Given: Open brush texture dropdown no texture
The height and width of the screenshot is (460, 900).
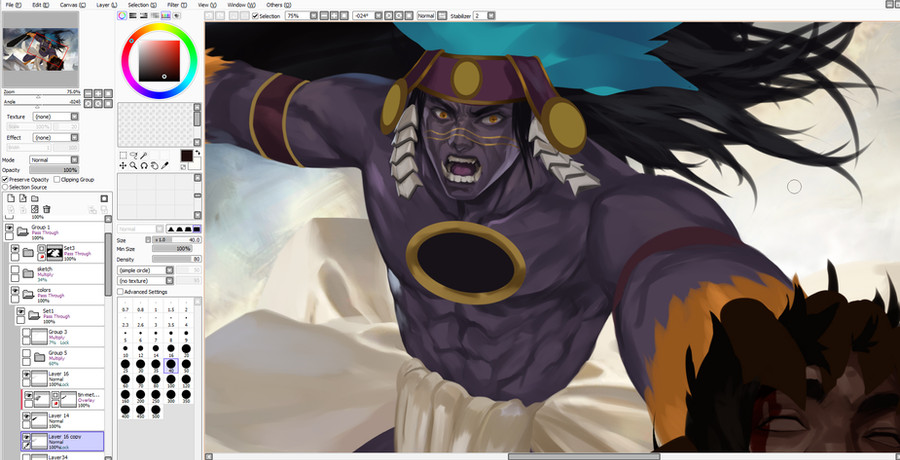Looking at the screenshot, I should (145, 281).
